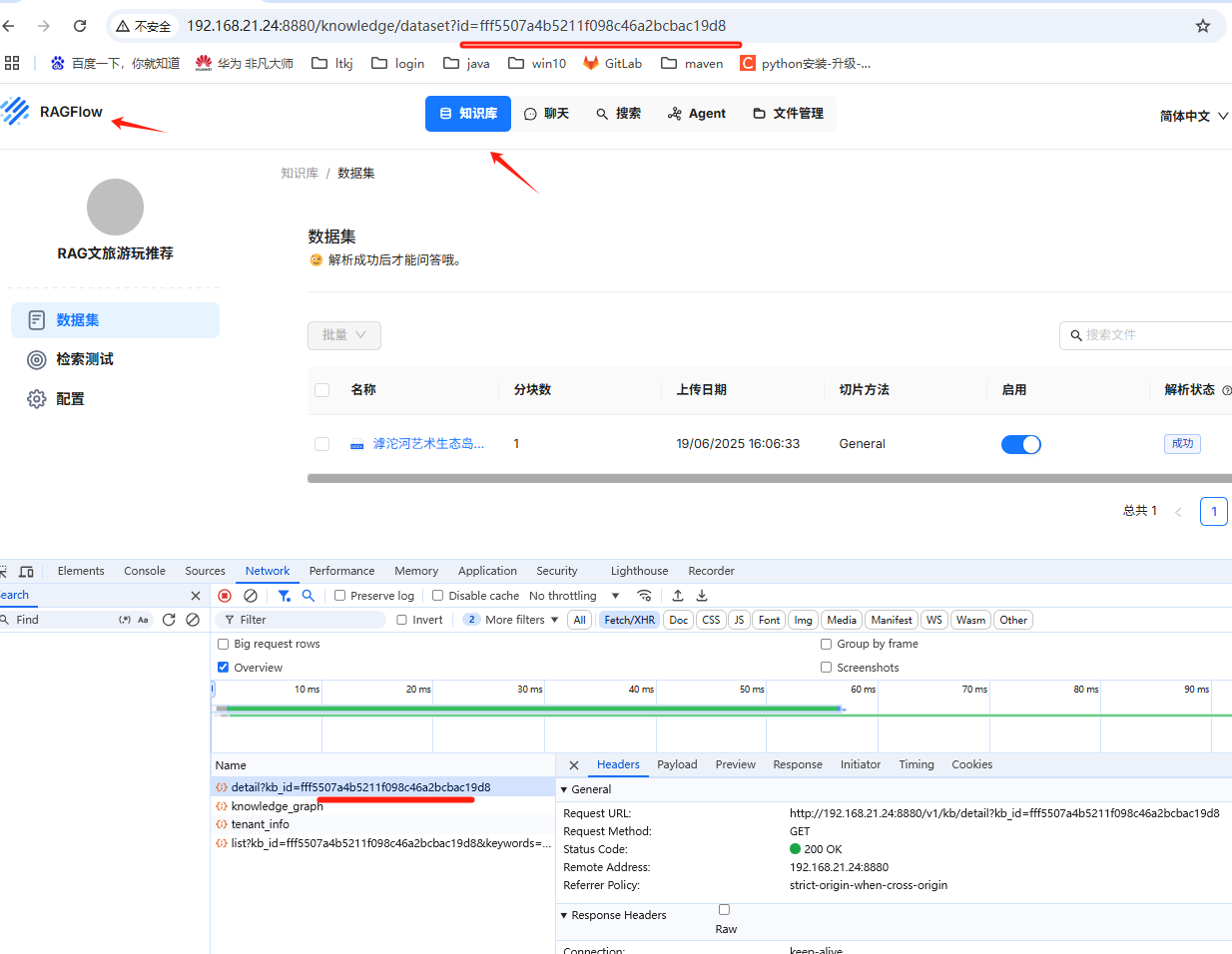This screenshot has height=954, width=1232.
Task: Toggle regular expression in Find box
Action: coord(125,620)
